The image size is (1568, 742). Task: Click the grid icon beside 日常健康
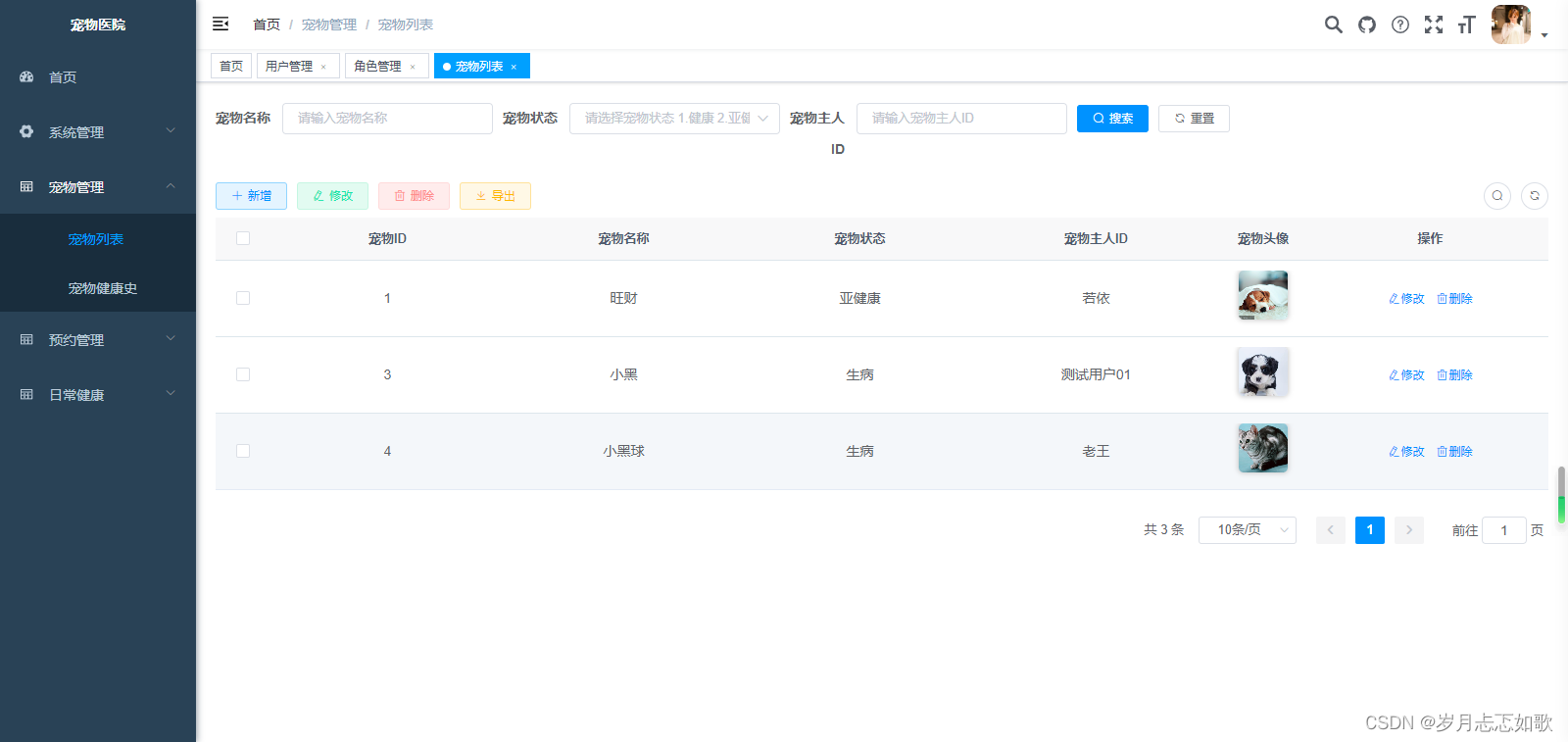(26, 394)
